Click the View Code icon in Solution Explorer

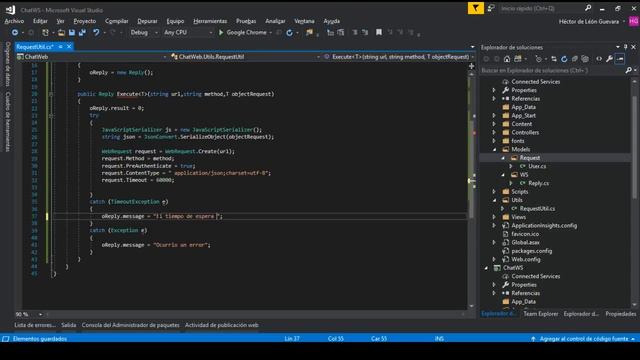pyautogui.click(x=599, y=59)
